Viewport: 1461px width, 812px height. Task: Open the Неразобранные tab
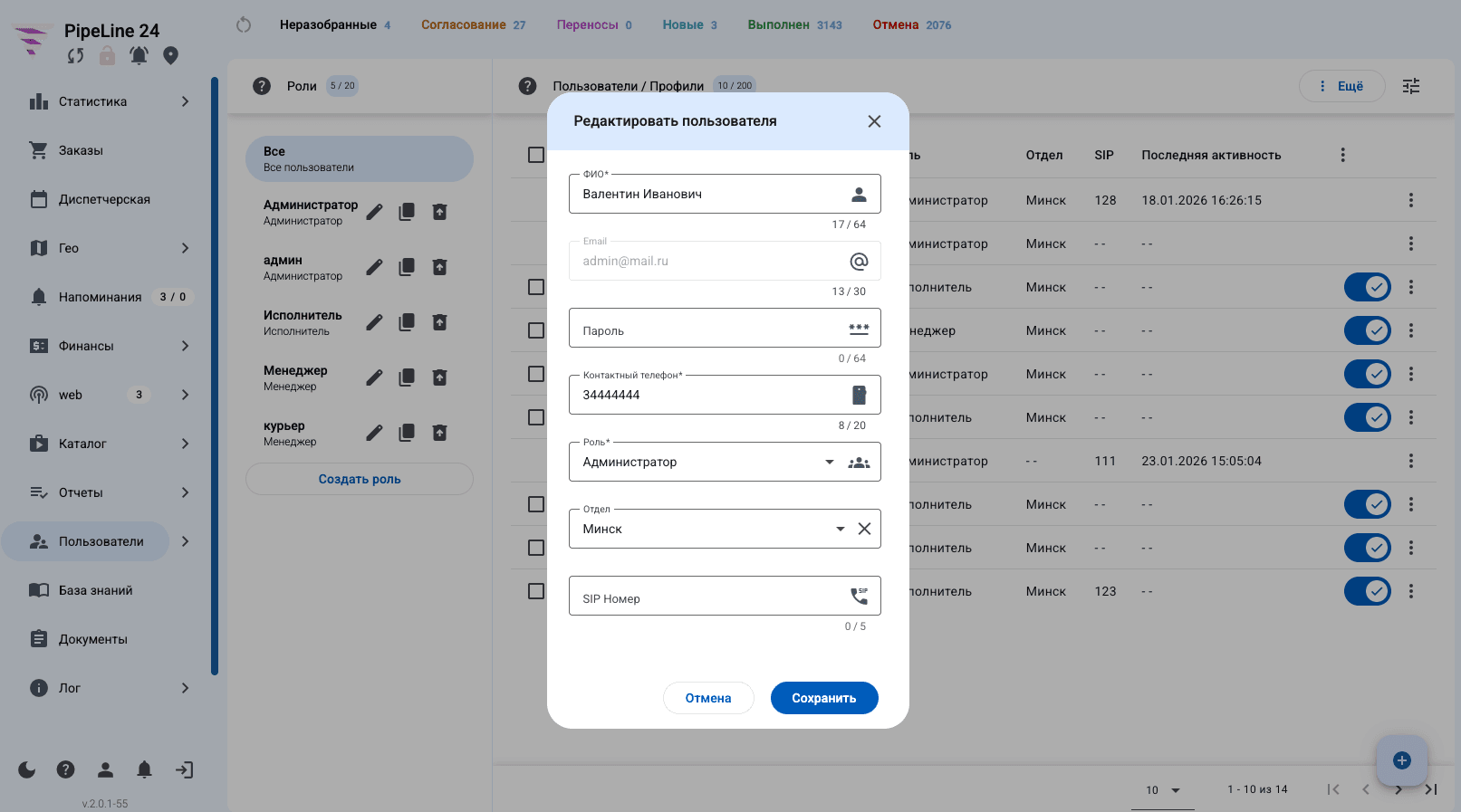[335, 24]
